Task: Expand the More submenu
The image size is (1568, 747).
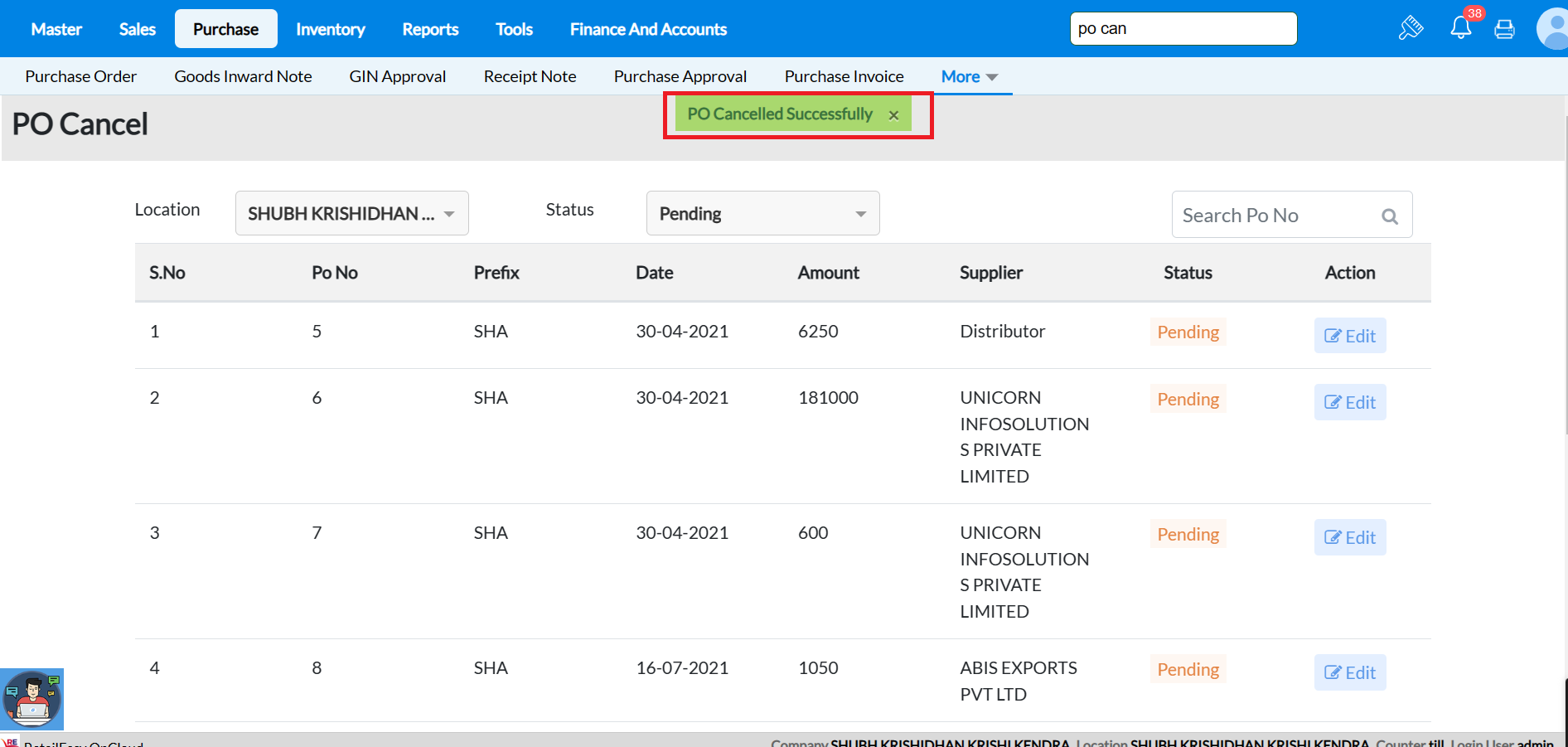Action: [969, 76]
